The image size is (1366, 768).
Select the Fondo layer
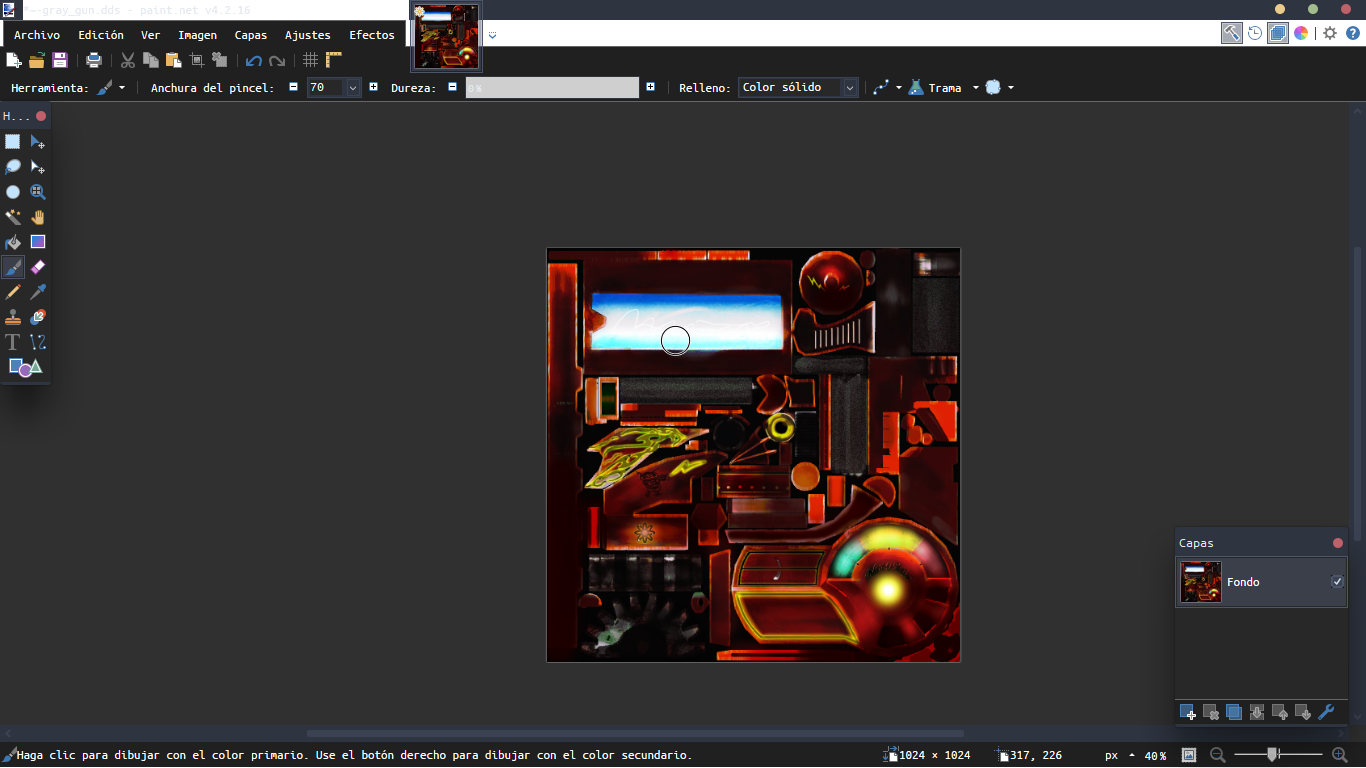point(1262,582)
